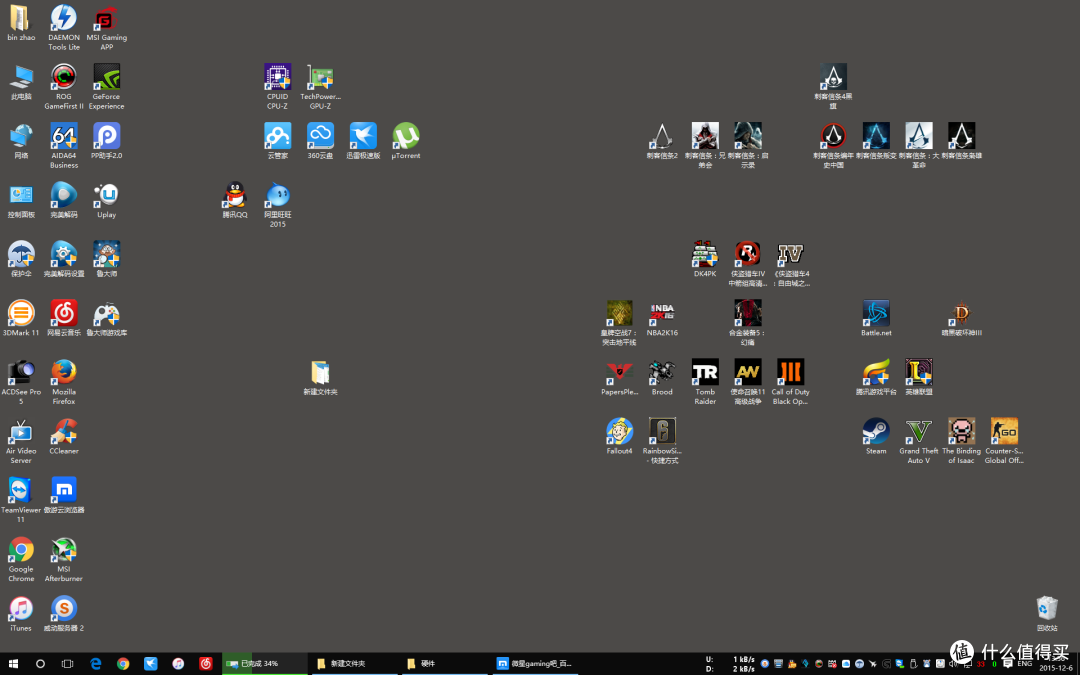Open AIDA64 Business icon
This screenshot has height=675, width=1080.
pos(63,145)
